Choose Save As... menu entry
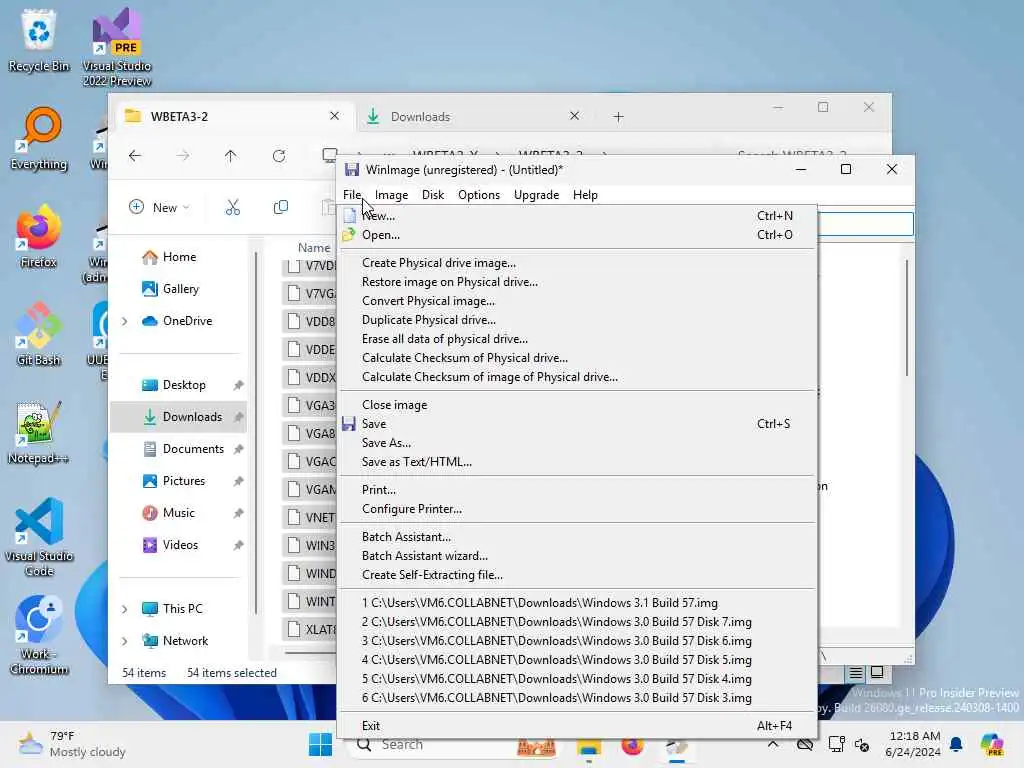The image size is (1024, 768). [577, 442]
